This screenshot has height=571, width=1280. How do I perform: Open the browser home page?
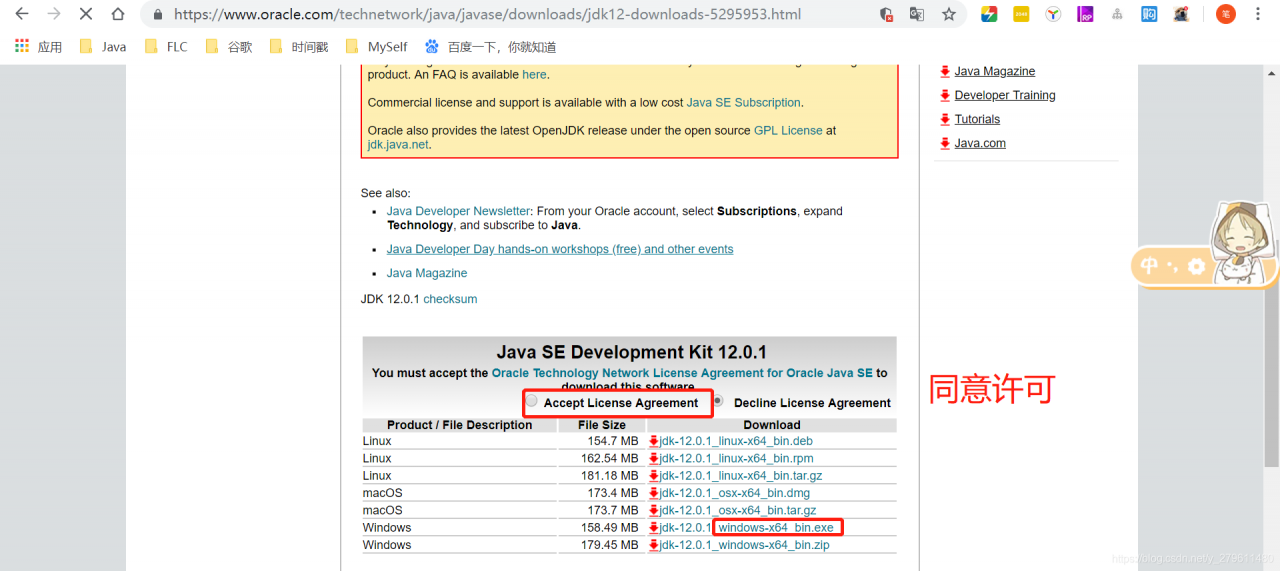click(x=118, y=14)
